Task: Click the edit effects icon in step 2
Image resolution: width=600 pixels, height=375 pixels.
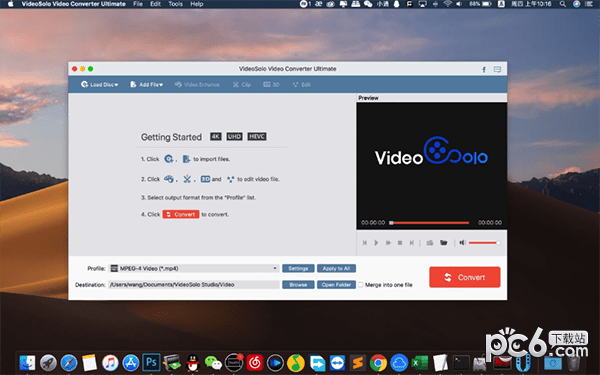Action: click(230, 179)
